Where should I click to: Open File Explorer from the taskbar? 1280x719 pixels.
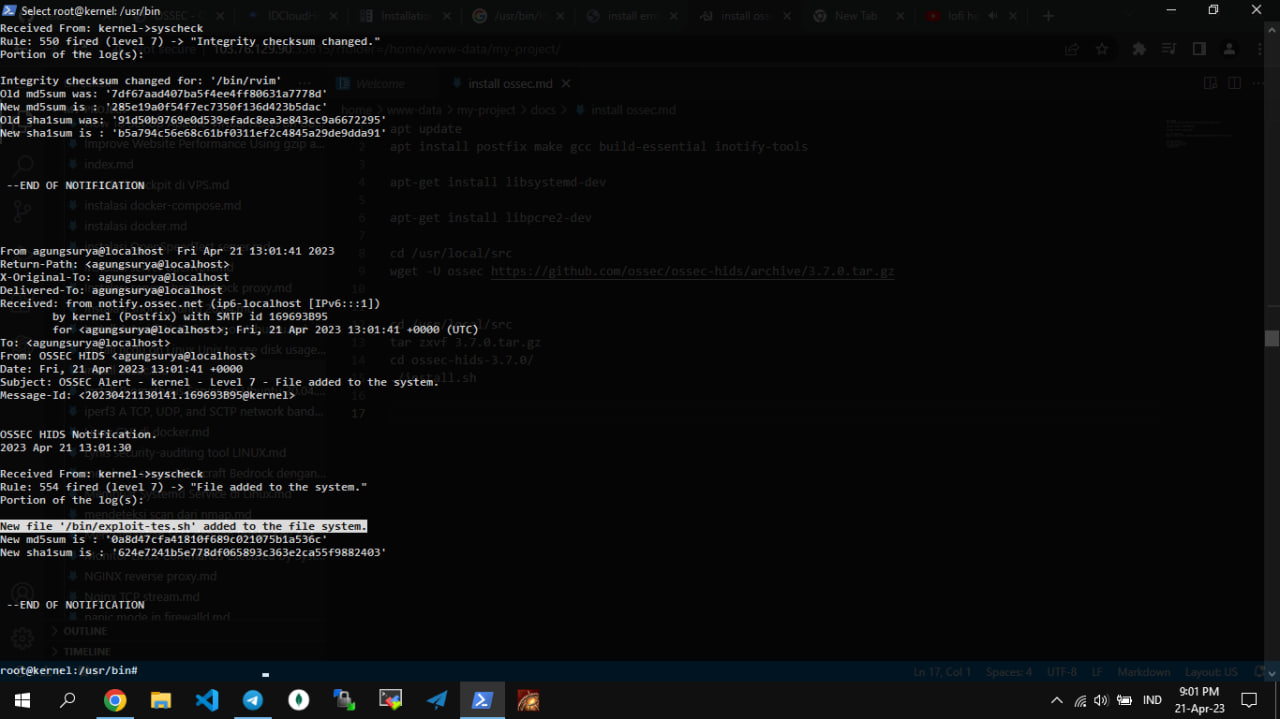pos(161,700)
